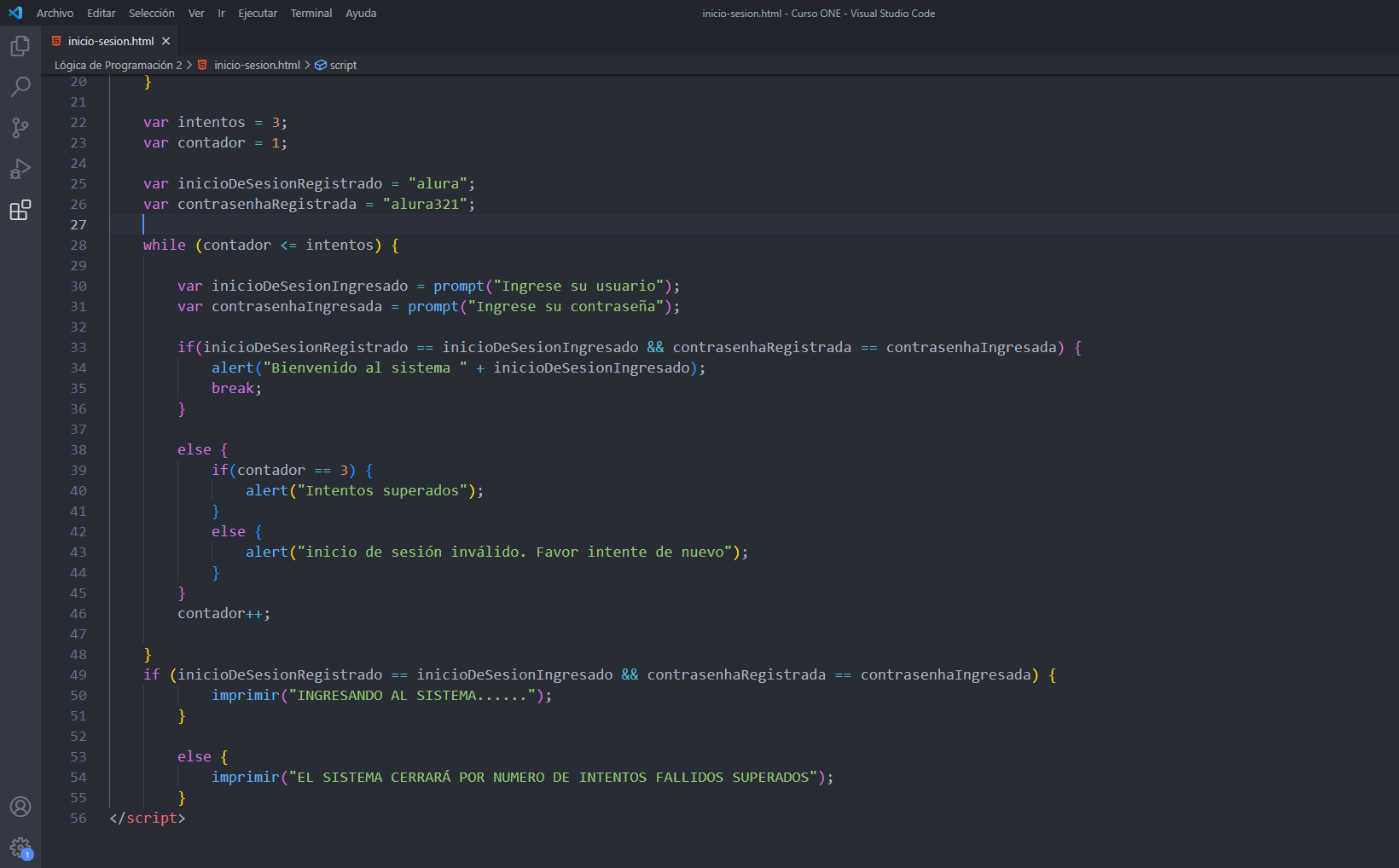Click the "inicio de sesión inválido" alert string
Screen dimensions: 1399x868
point(514,553)
